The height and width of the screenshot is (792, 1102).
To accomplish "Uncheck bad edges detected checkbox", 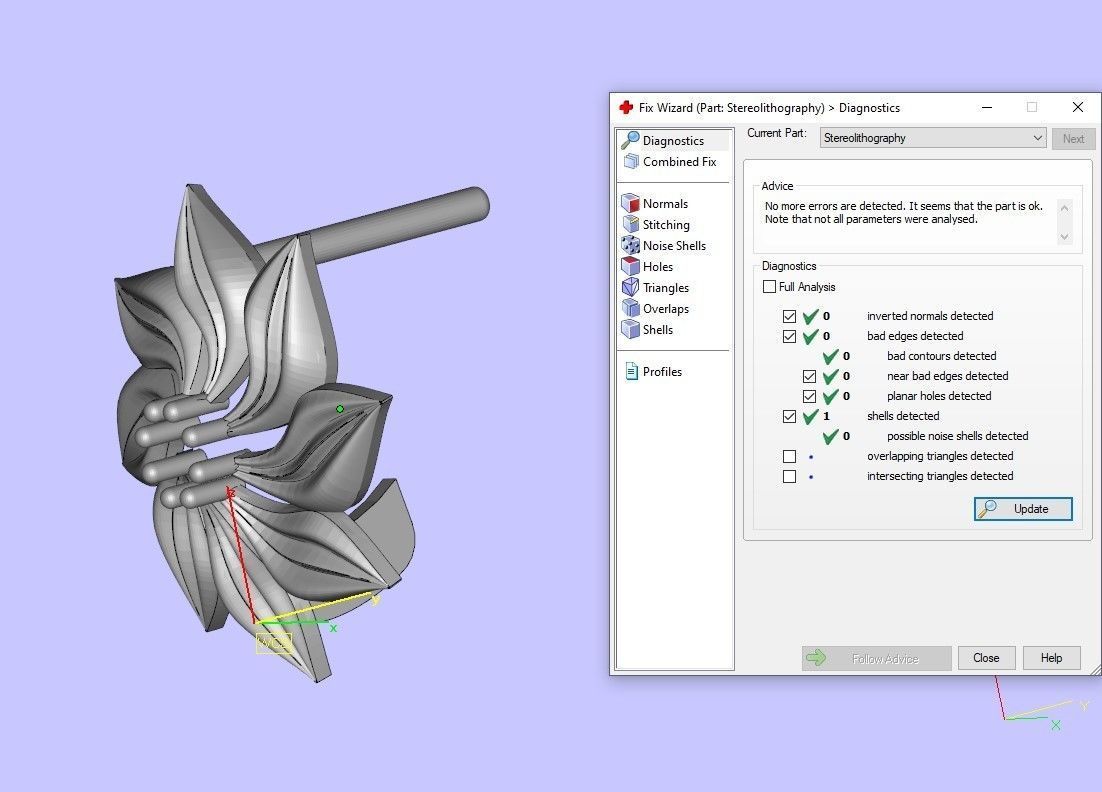I will pos(789,337).
